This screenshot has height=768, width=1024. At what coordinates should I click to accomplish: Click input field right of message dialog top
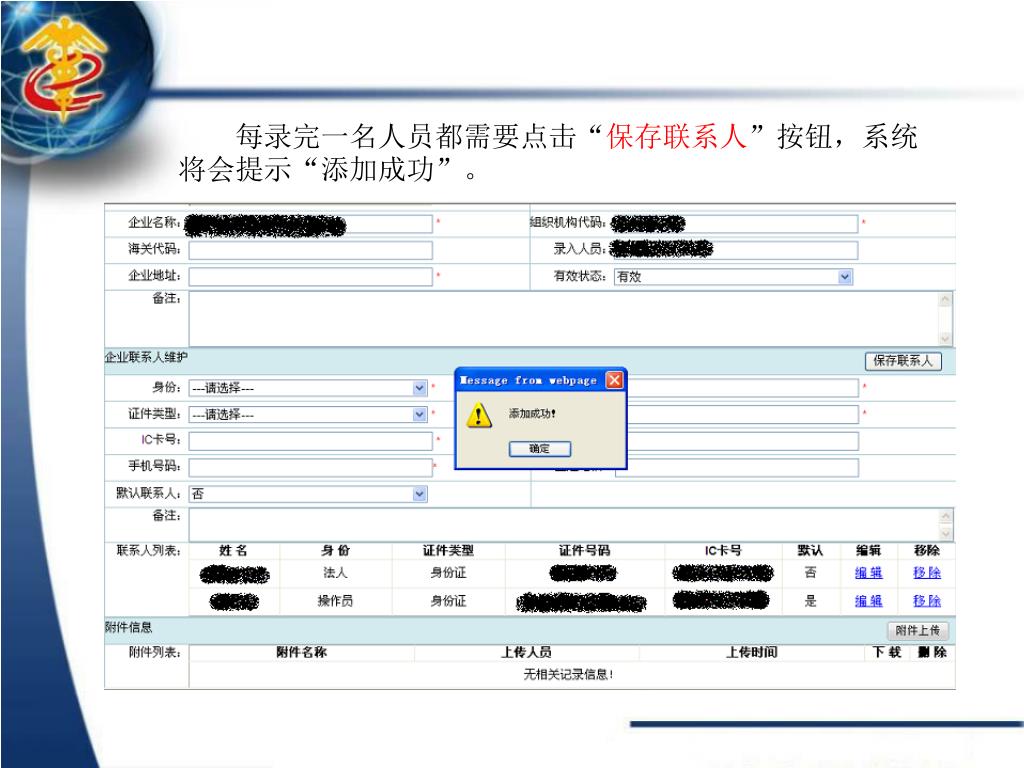pyautogui.click(x=743, y=388)
